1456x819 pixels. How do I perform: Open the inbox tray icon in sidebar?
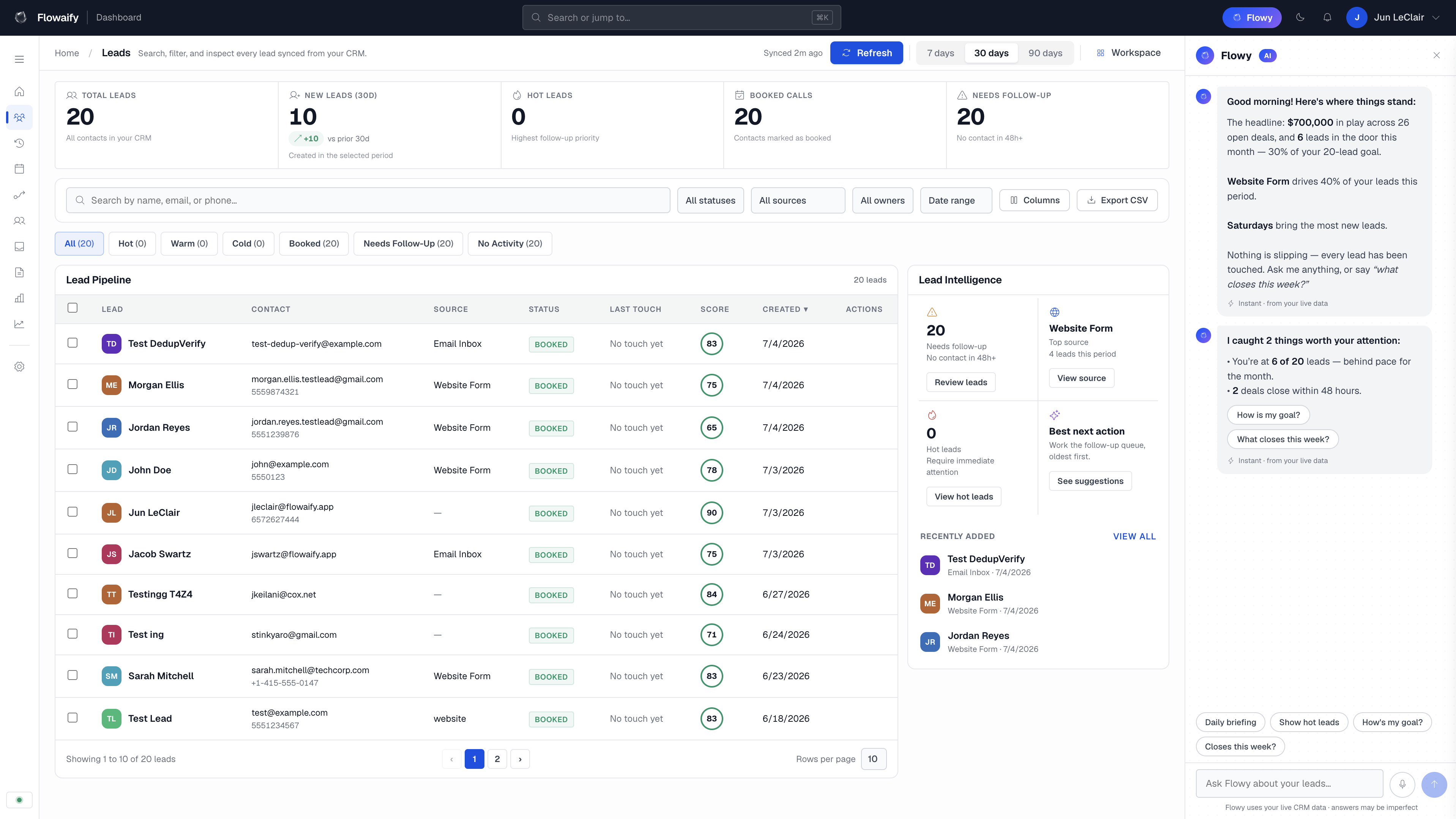(x=19, y=247)
